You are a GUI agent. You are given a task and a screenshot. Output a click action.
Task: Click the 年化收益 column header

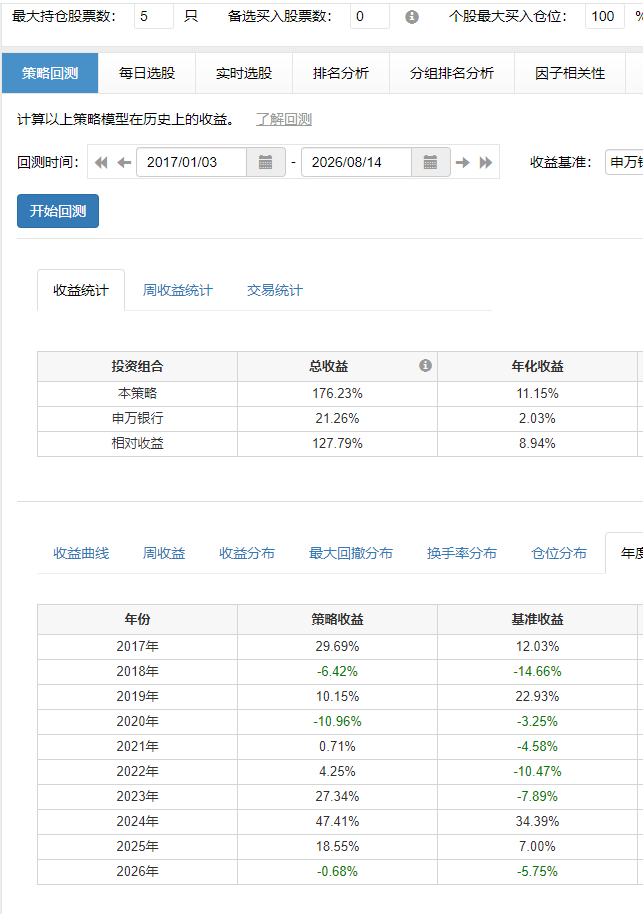[537, 366]
